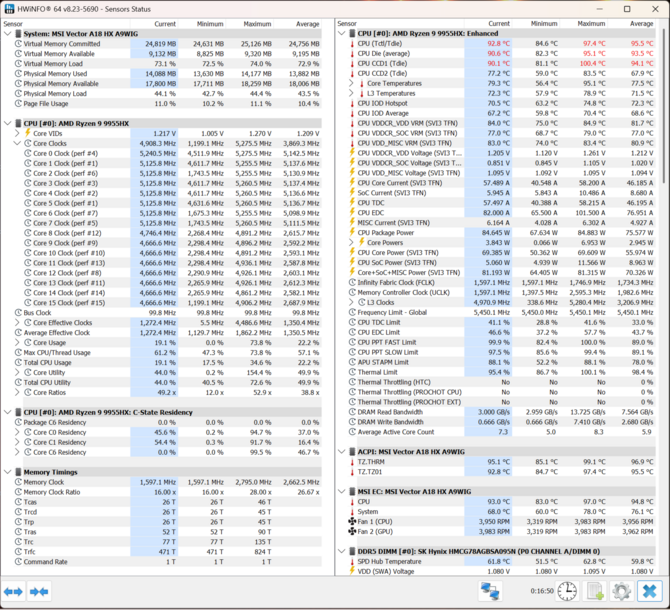Expand the Core Ratios row
The height and width of the screenshot is (610, 670).
[x=17, y=392]
